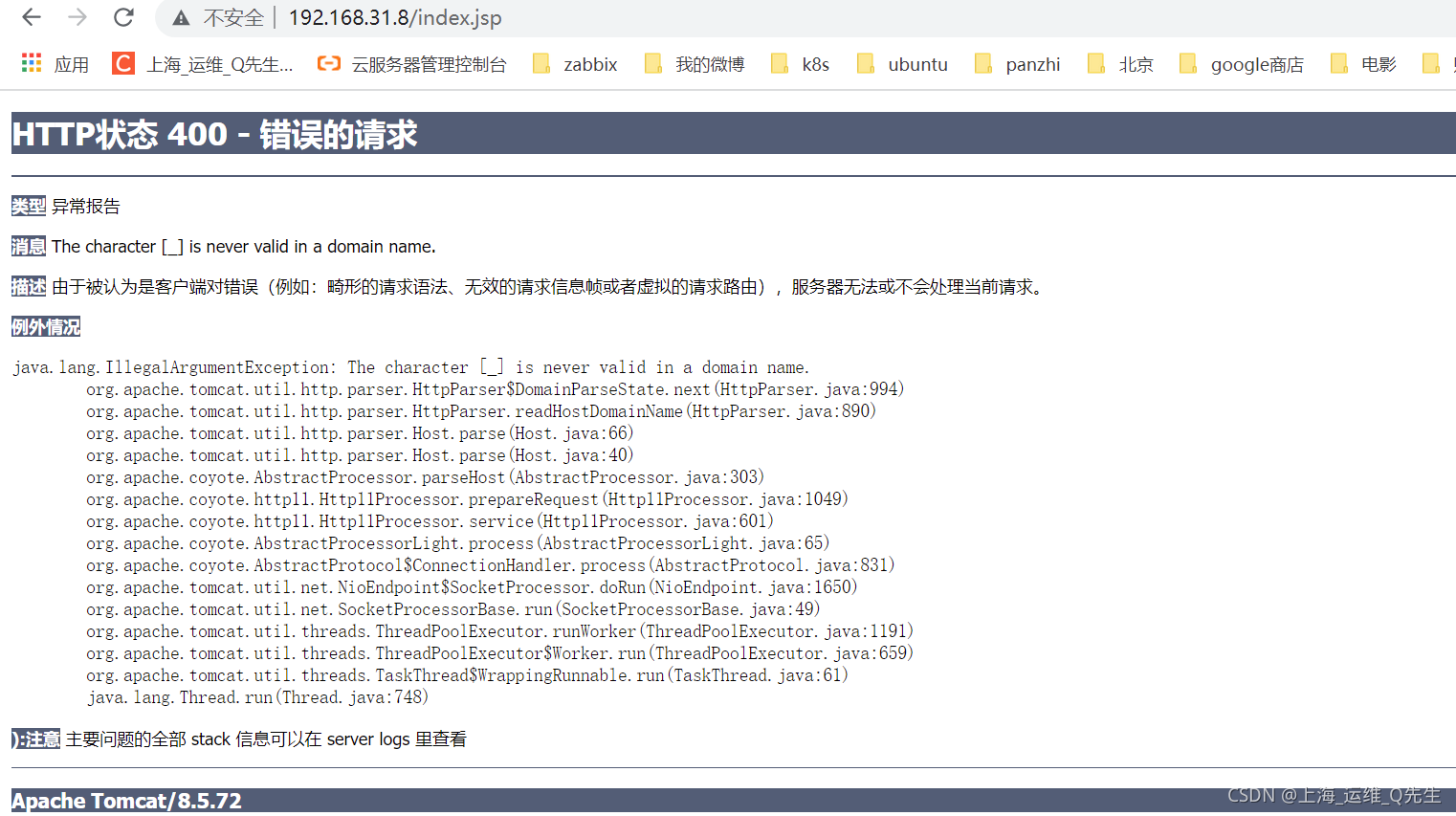Image resolution: width=1456 pixels, height=816 pixels.
Task: Click the browser forward arrow
Action: 77,17
